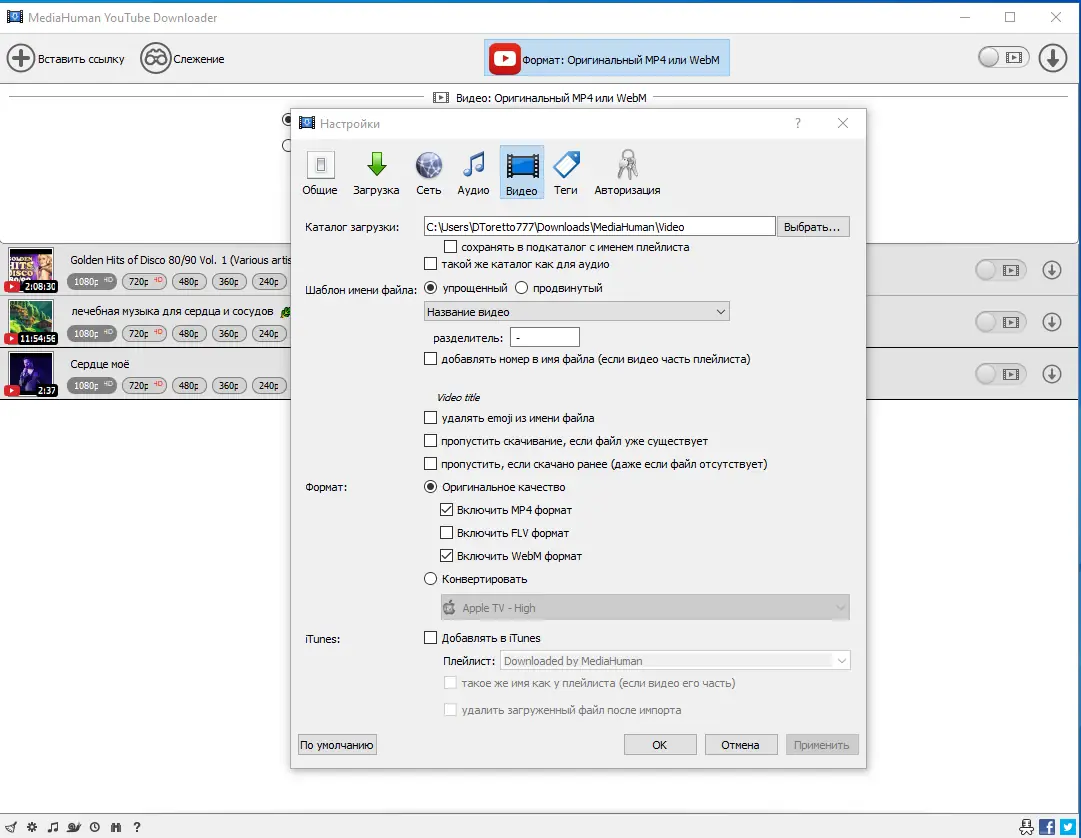Check Добавлять в iTunes
Image resolution: width=1081 pixels, height=838 pixels.
(x=430, y=638)
